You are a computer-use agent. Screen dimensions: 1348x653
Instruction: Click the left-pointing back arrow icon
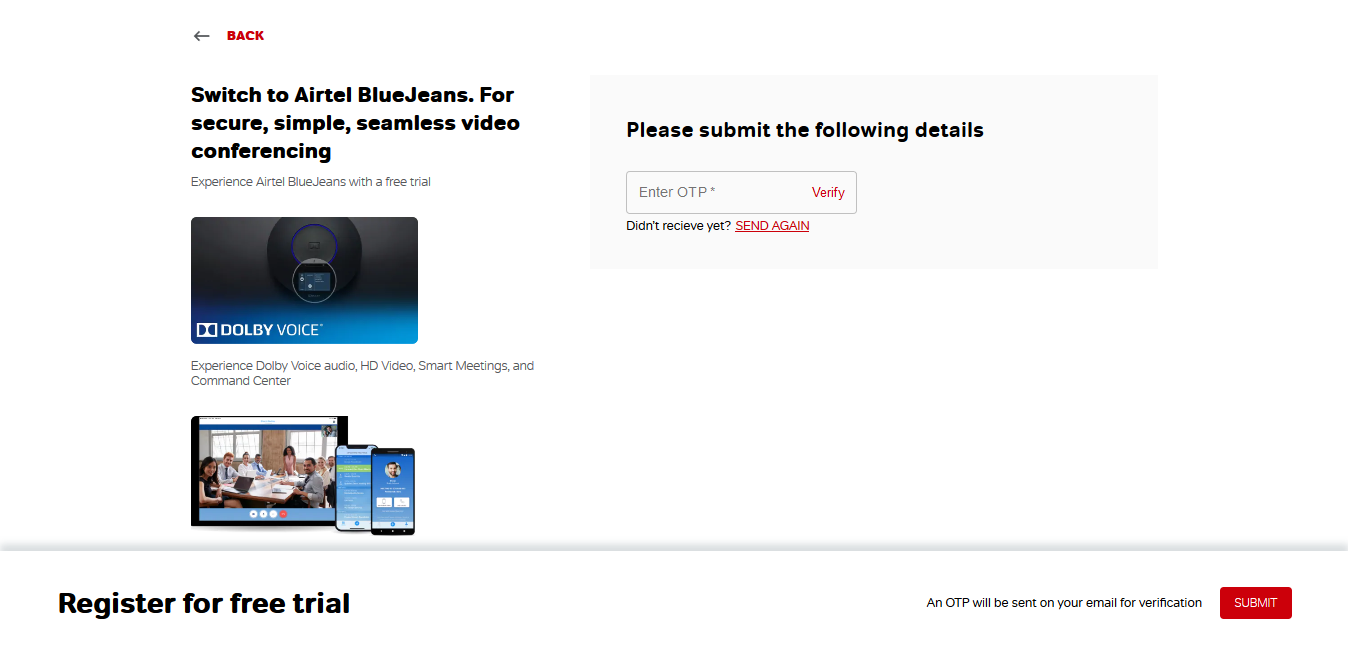202,36
